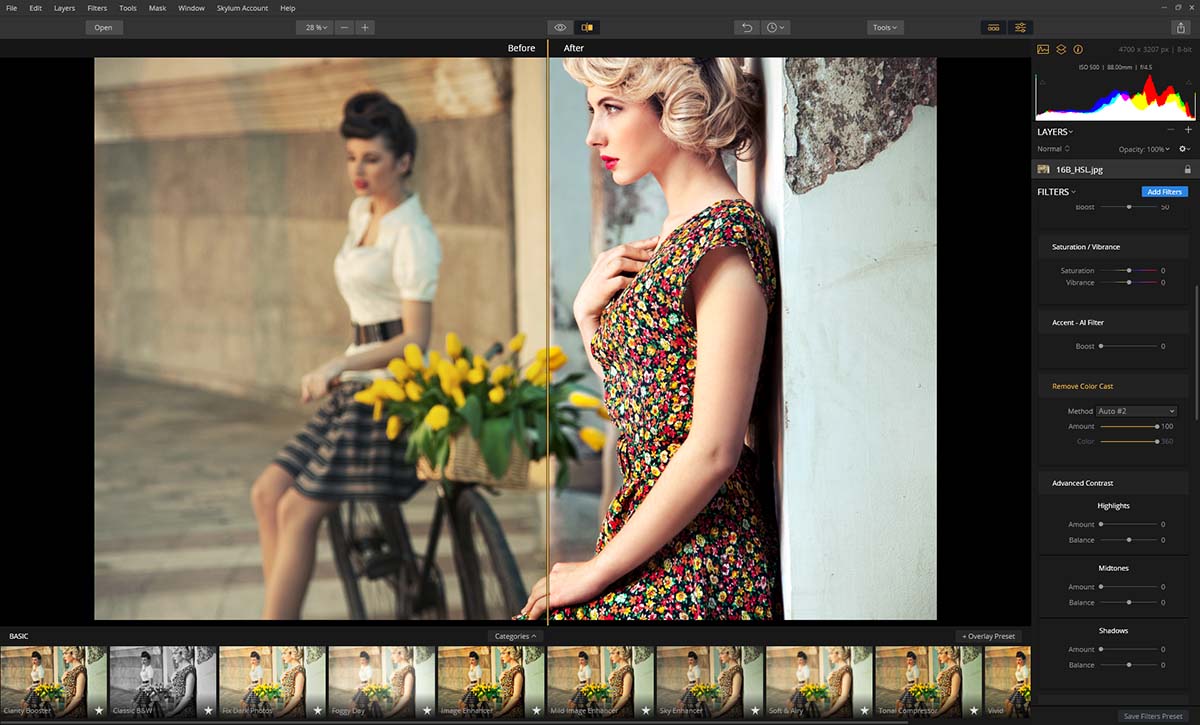Open the layer settings gear icon
This screenshot has height=725, width=1200.
click(x=1184, y=149)
